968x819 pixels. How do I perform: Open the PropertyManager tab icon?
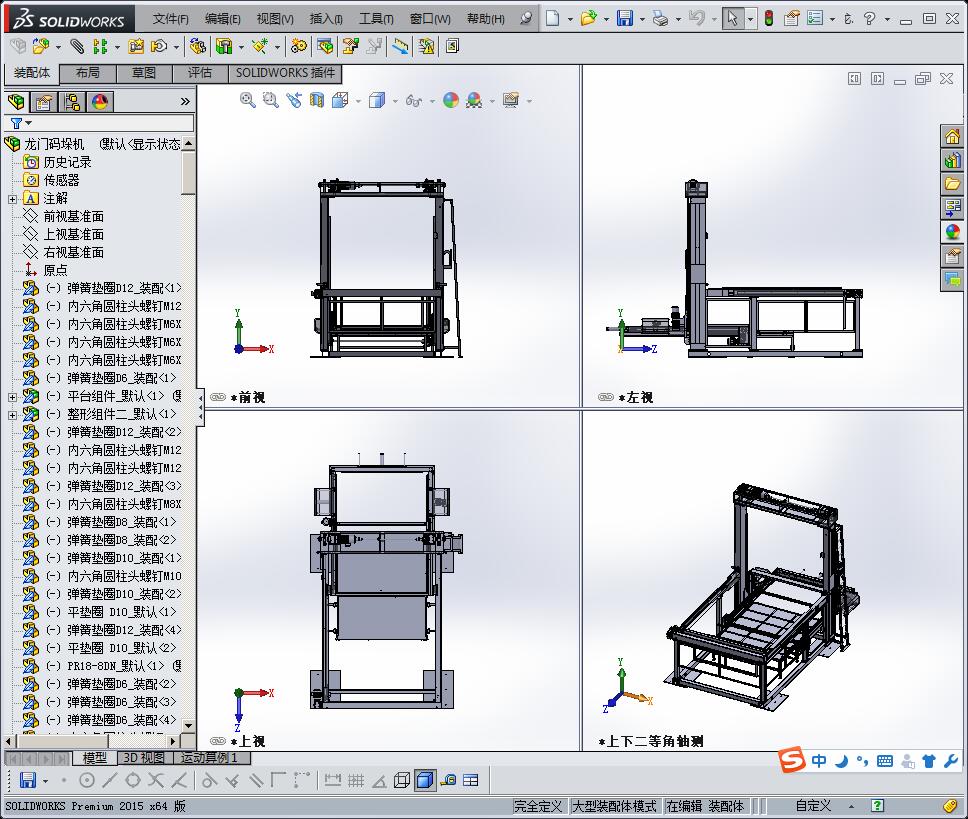[x=44, y=101]
